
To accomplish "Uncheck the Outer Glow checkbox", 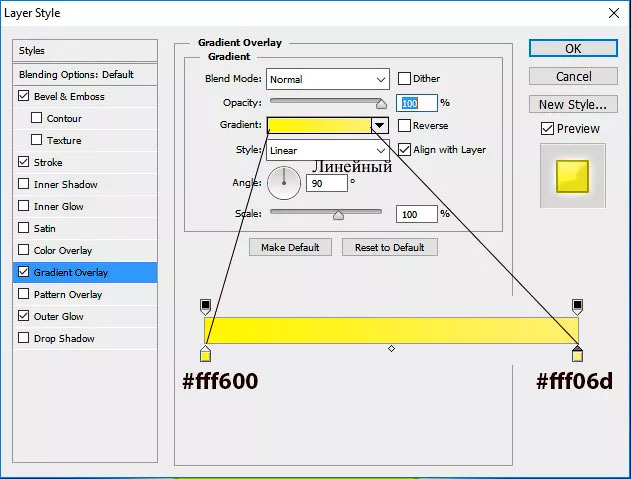I will [23, 316].
